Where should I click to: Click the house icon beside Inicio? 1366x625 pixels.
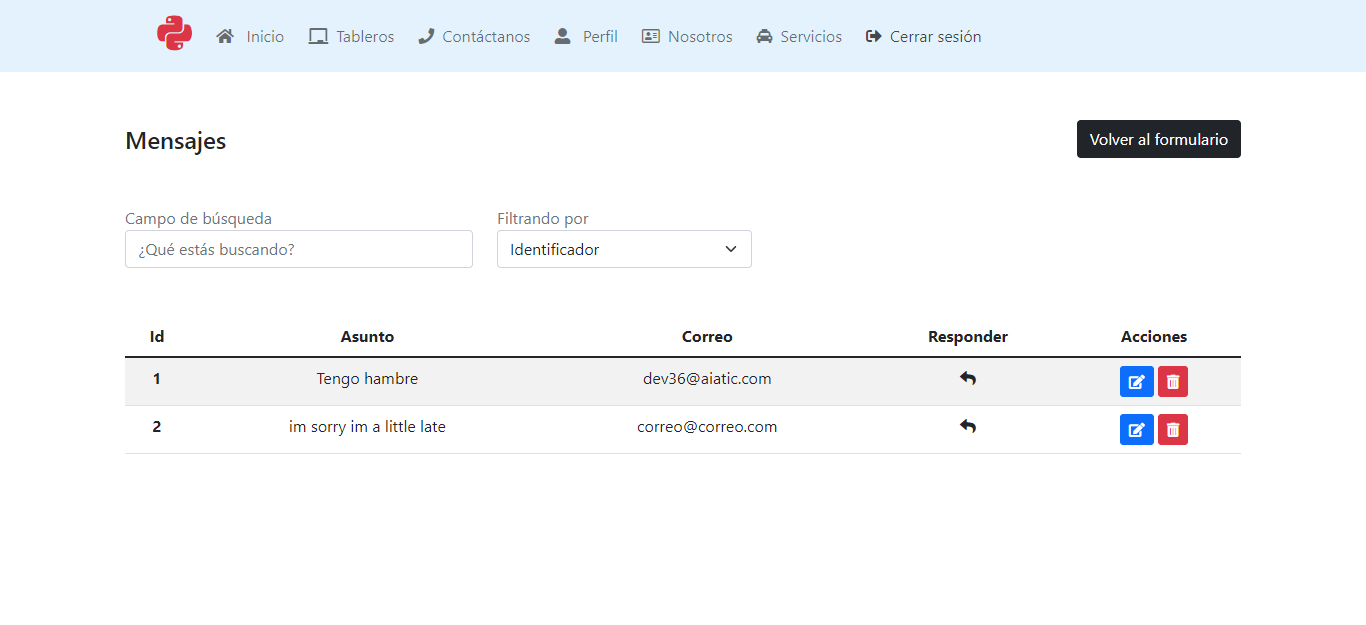(x=225, y=36)
